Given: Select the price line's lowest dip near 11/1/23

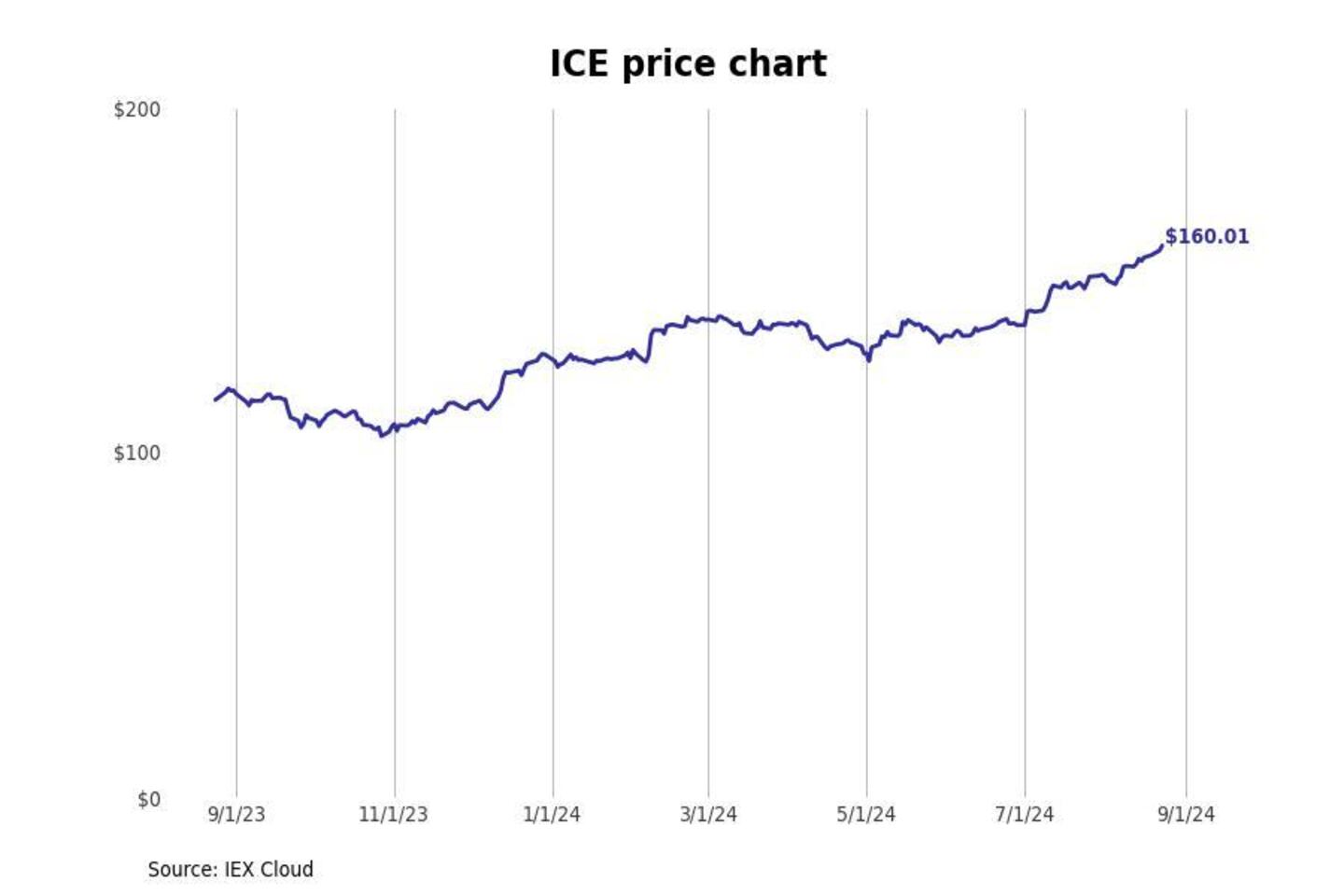Looking at the screenshot, I should tap(381, 435).
